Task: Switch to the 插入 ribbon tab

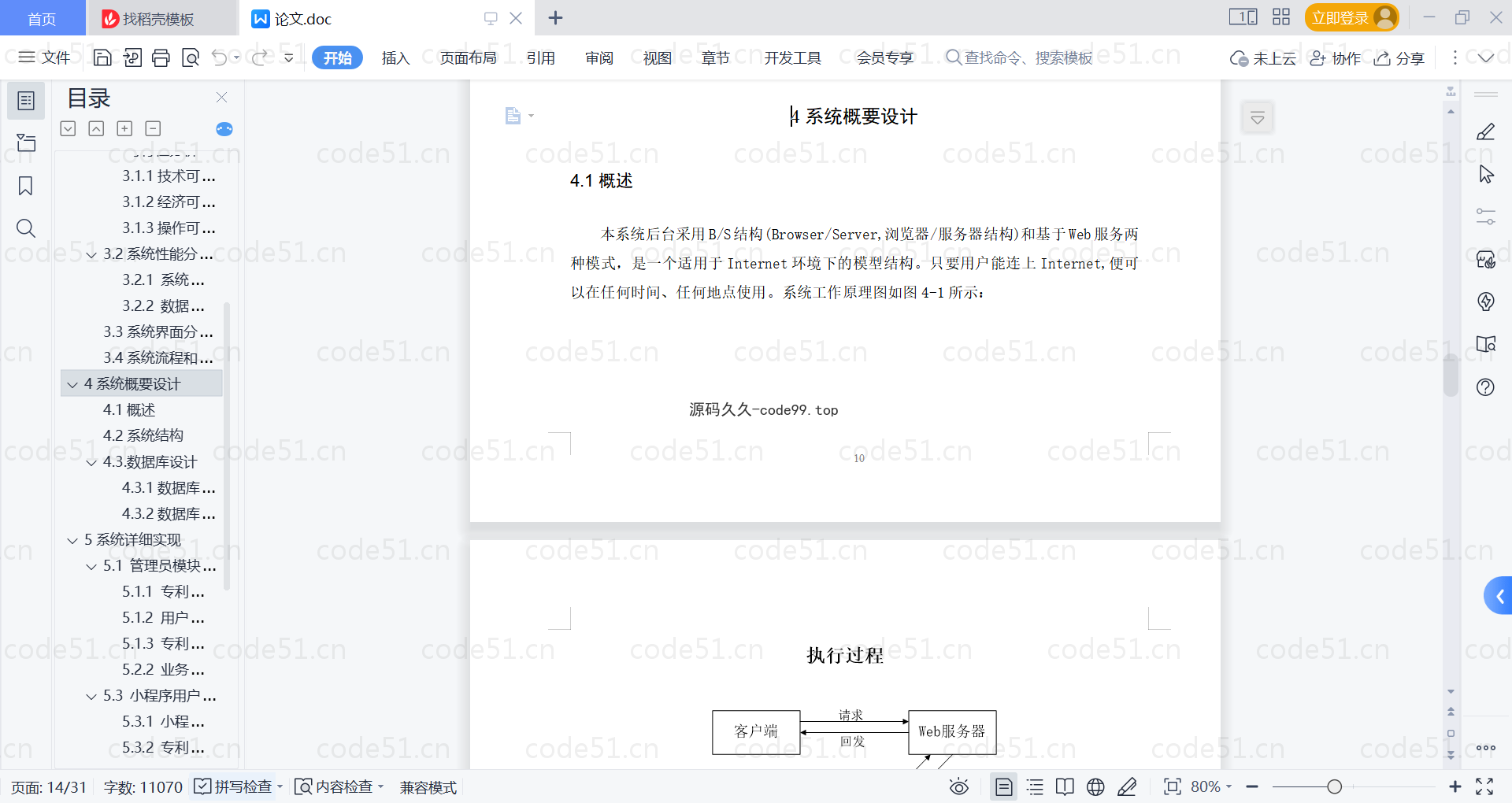Action: tap(395, 57)
